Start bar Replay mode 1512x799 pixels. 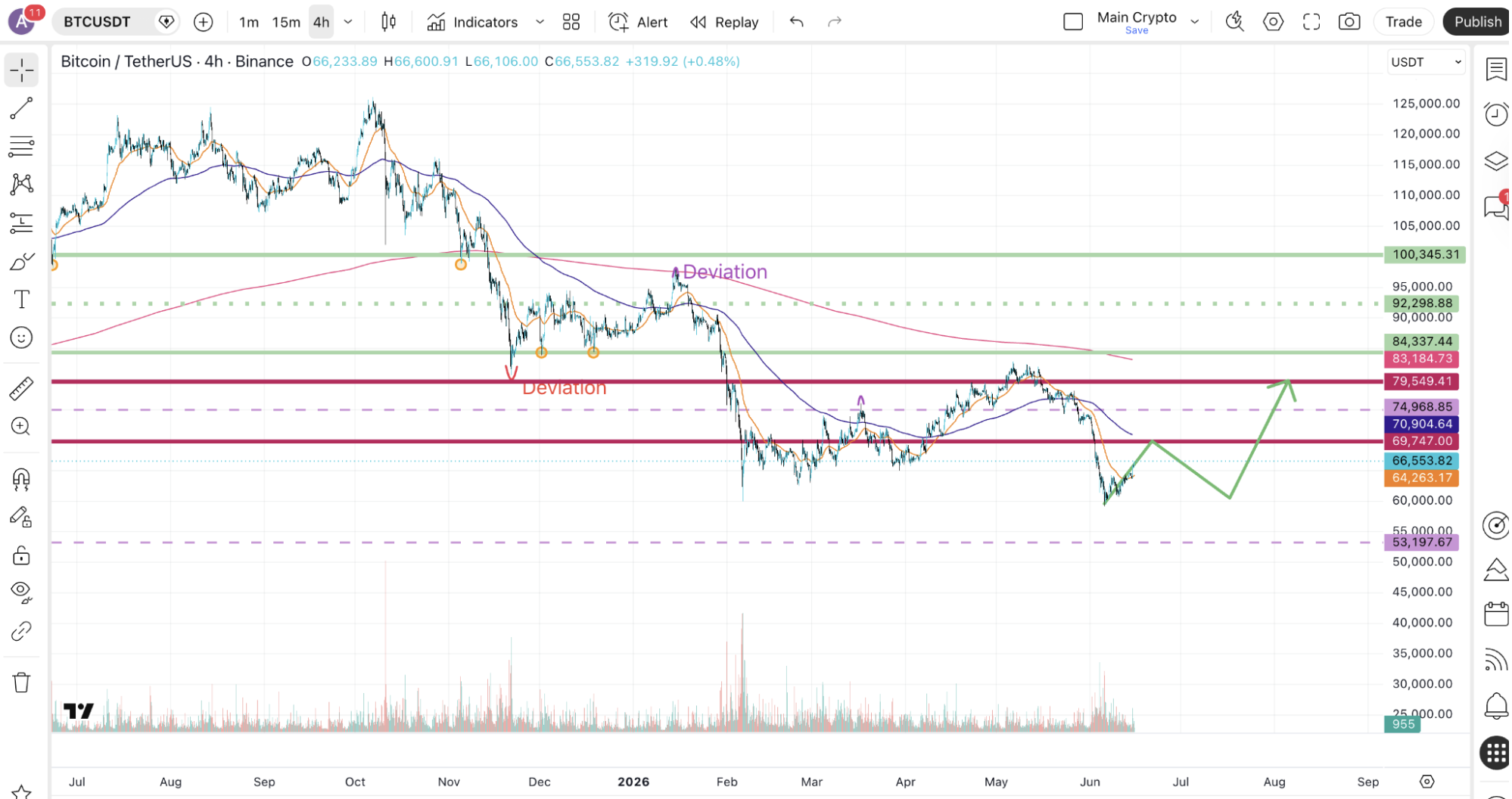point(724,22)
